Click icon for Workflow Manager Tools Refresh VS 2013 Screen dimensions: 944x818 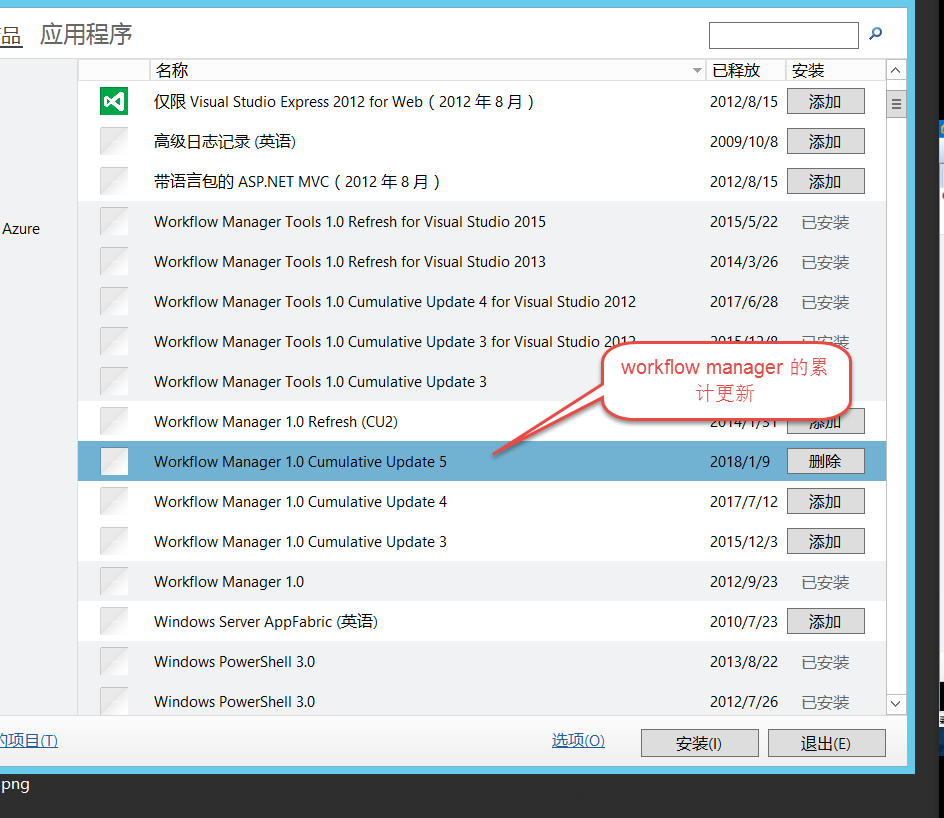coord(114,261)
